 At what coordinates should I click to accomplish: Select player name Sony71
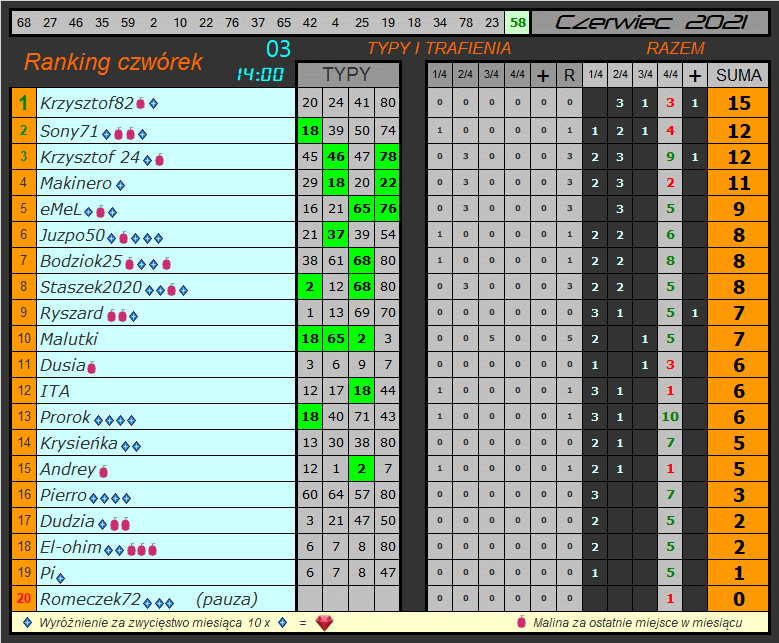[69, 131]
